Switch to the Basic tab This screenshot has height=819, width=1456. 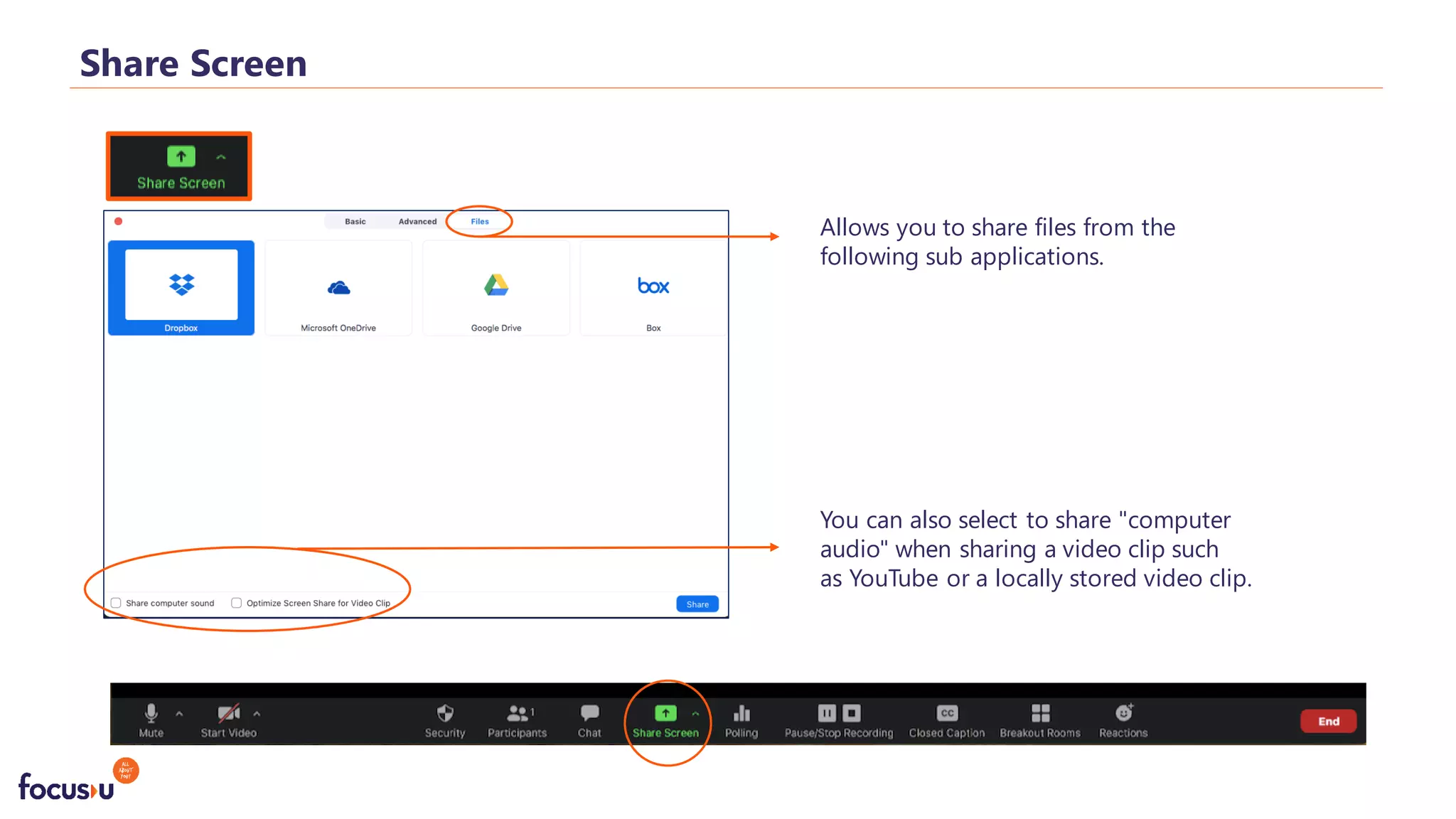pos(355,222)
